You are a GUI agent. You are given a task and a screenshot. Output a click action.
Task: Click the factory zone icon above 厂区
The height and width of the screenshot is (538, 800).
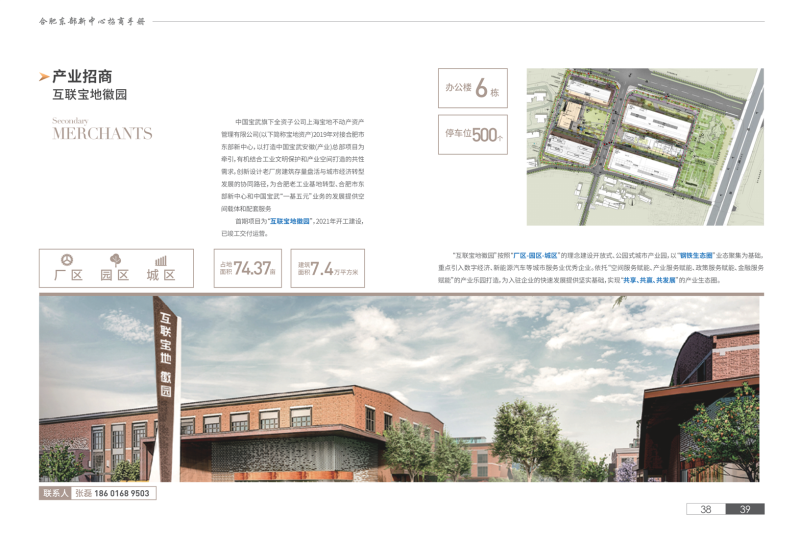pos(68,260)
